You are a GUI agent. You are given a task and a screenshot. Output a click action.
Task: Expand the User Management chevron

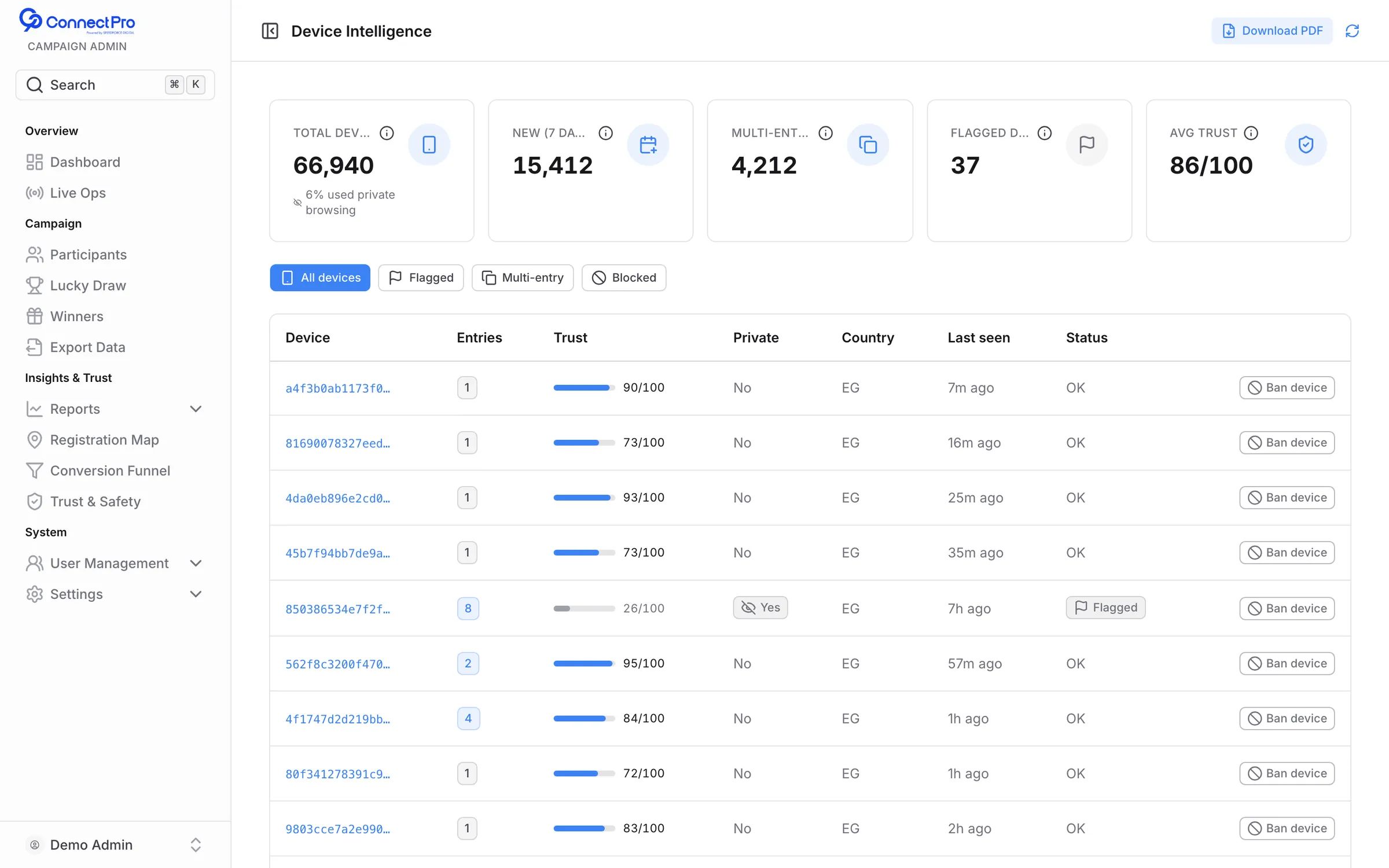(196, 563)
